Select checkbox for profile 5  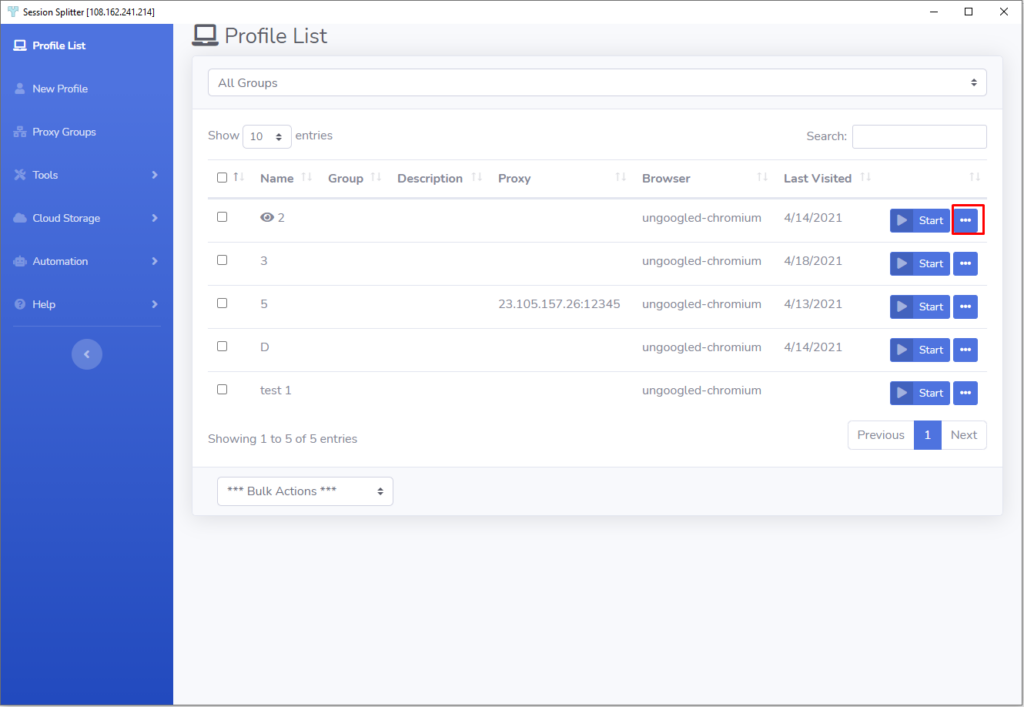point(222,303)
